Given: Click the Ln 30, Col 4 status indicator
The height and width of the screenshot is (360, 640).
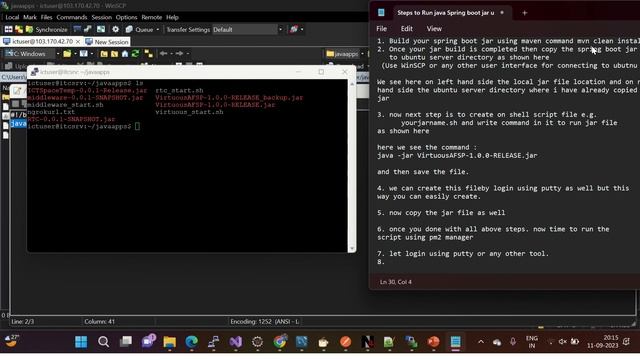Looking at the screenshot, I should click(396, 282).
